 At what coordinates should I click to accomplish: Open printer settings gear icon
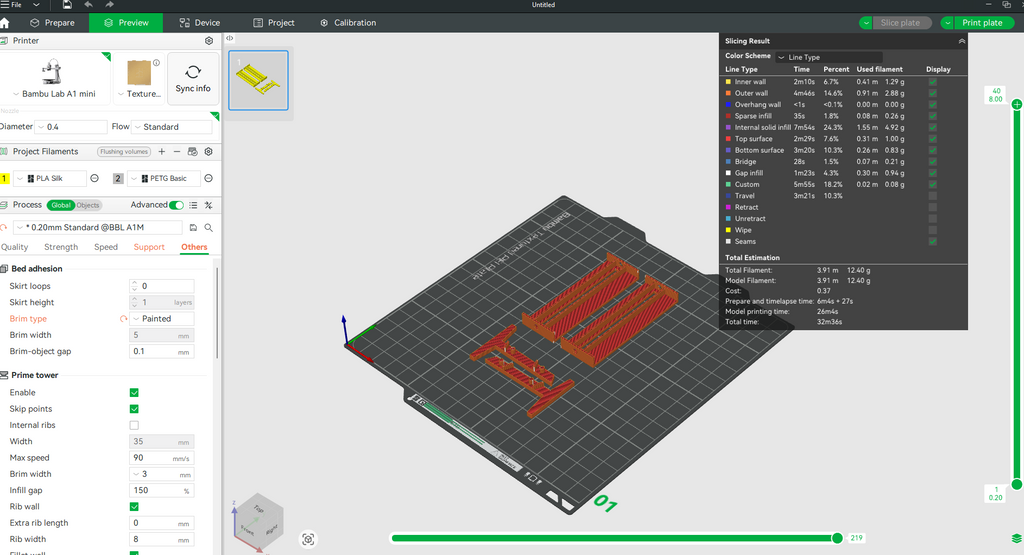click(x=209, y=41)
